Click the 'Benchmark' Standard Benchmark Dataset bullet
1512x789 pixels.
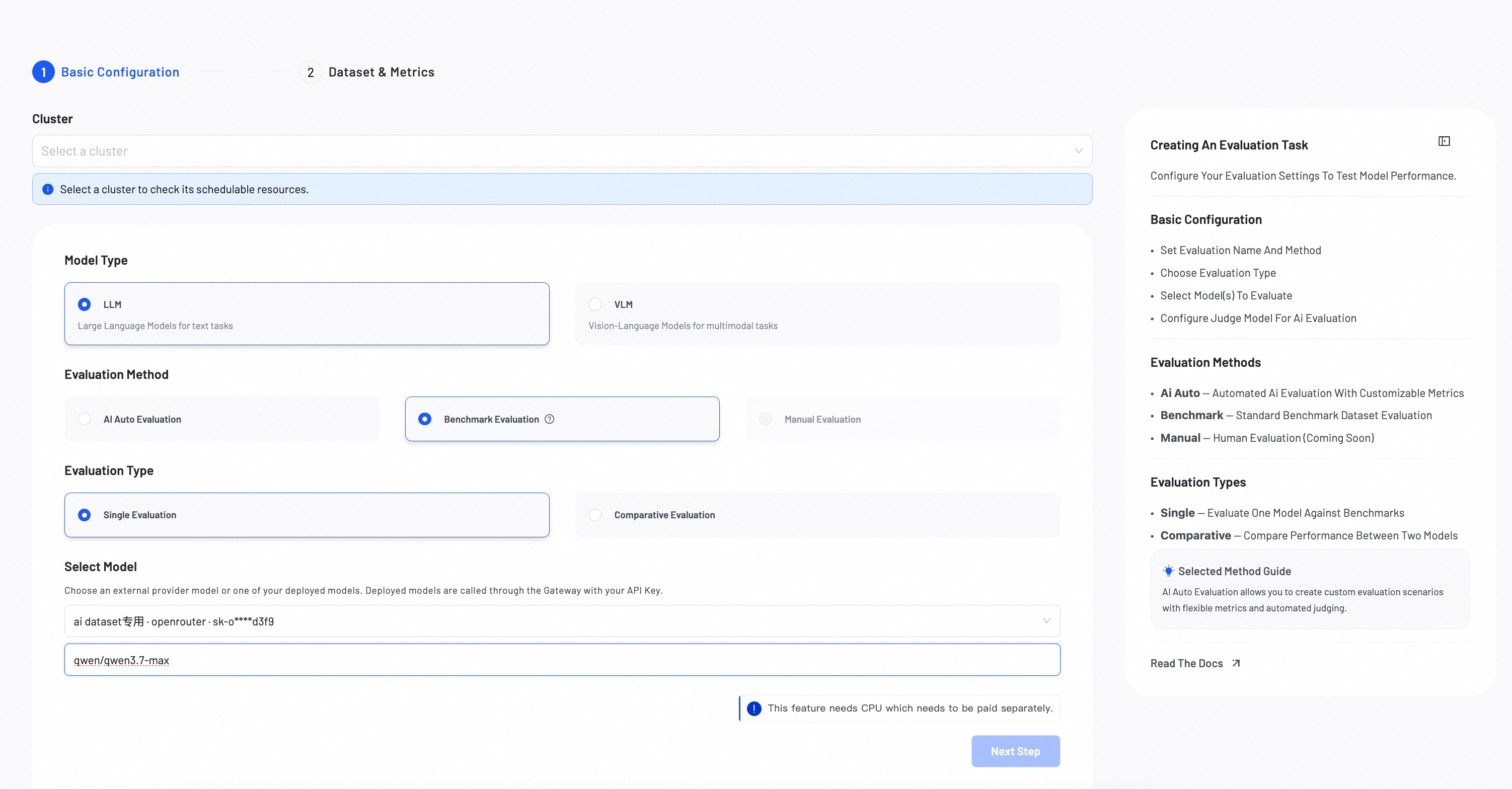tap(1296, 416)
